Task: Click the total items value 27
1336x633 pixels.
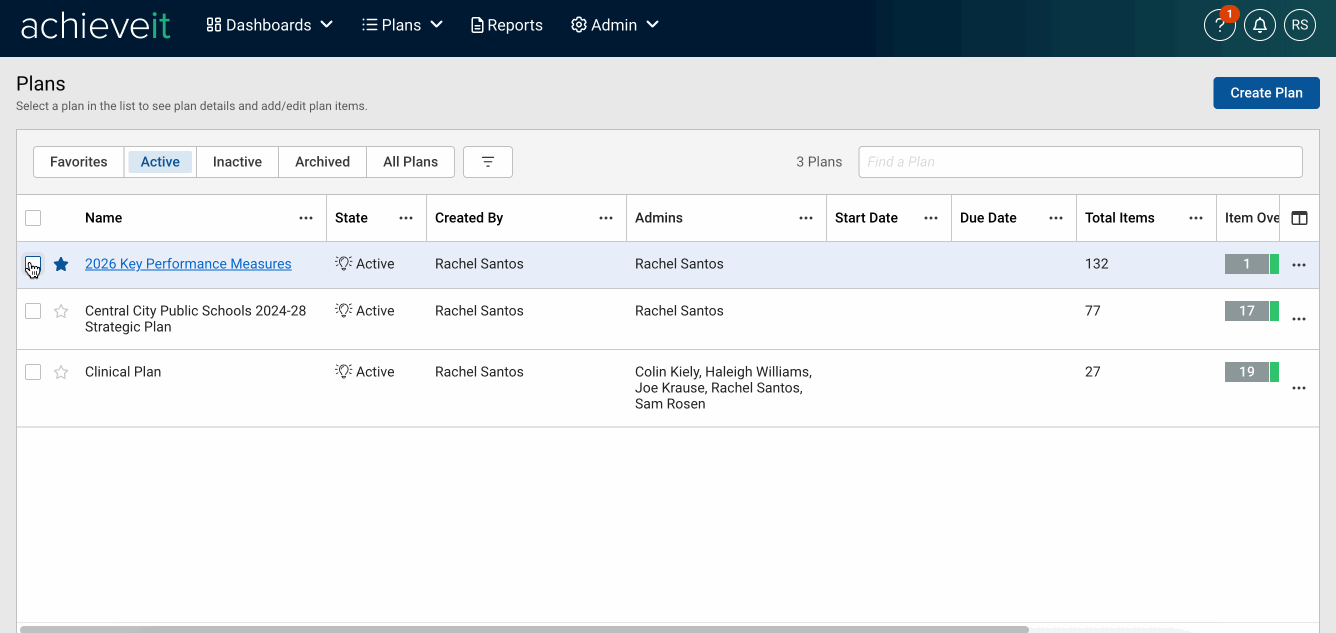Action: click(1093, 372)
